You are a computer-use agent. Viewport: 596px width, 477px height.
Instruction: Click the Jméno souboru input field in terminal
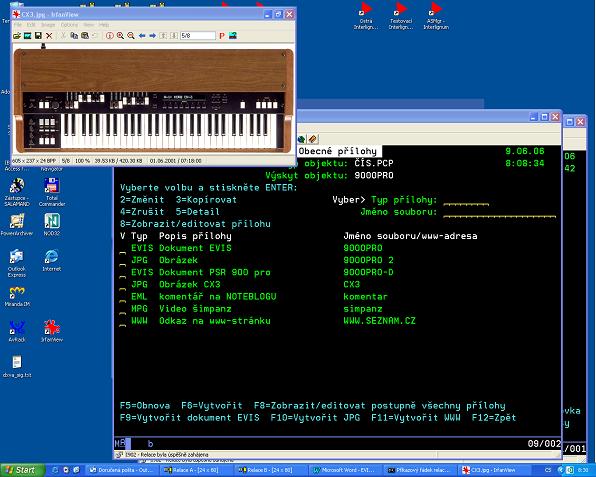tap(499, 213)
